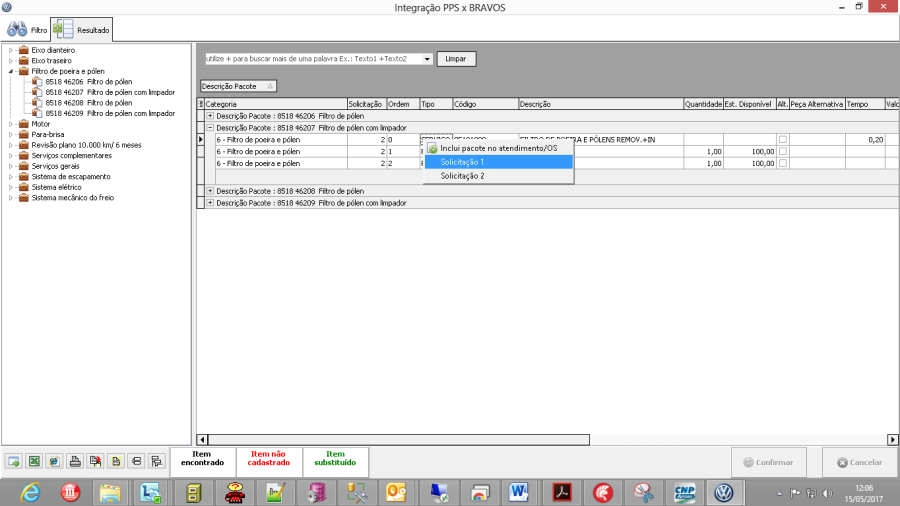The height and width of the screenshot is (506, 900).
Task: Open the search text dropdown arrow
Action: click(x=427, y=59)
